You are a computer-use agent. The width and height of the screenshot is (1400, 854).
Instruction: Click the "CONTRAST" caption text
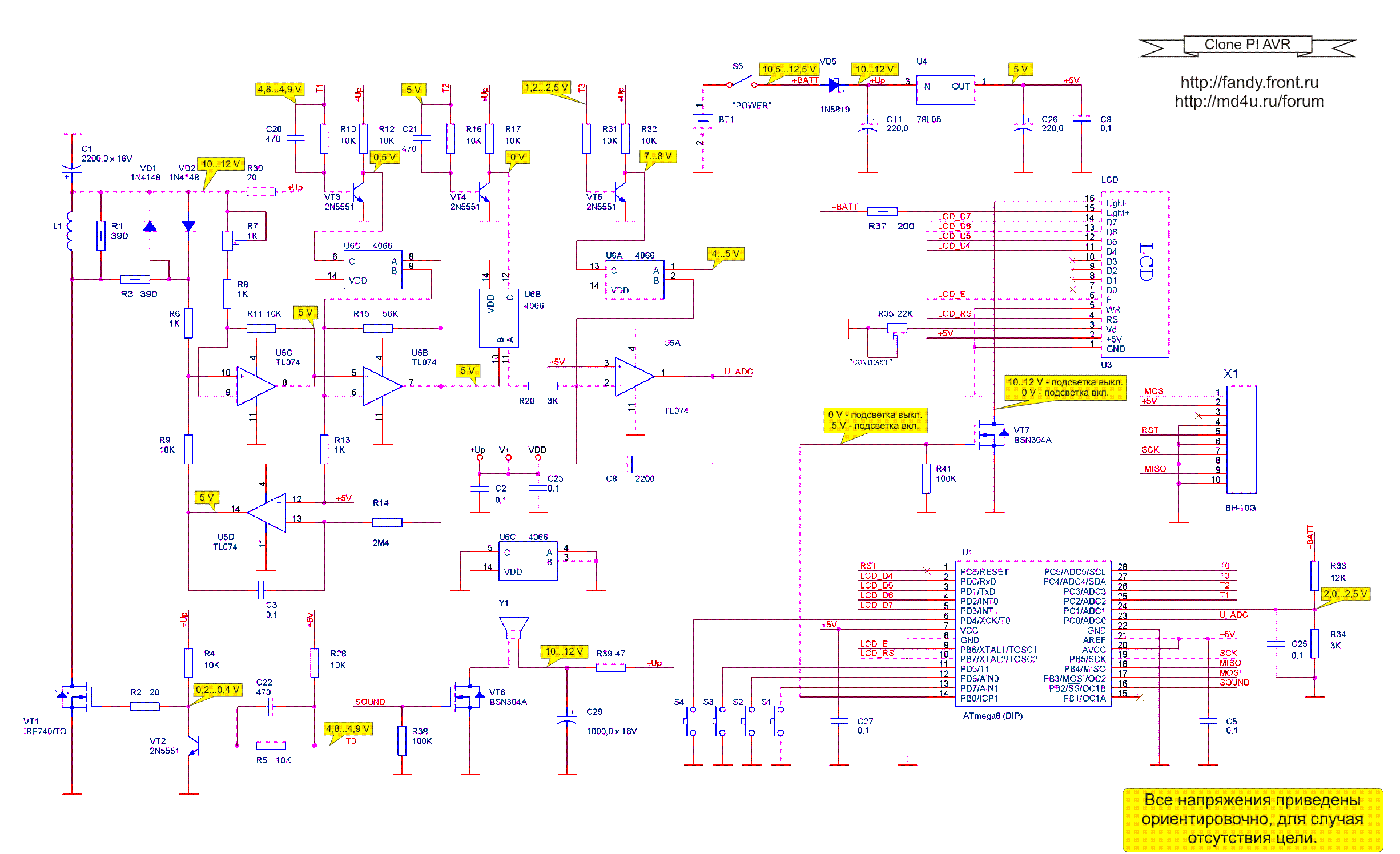click(x=870, y=362)
